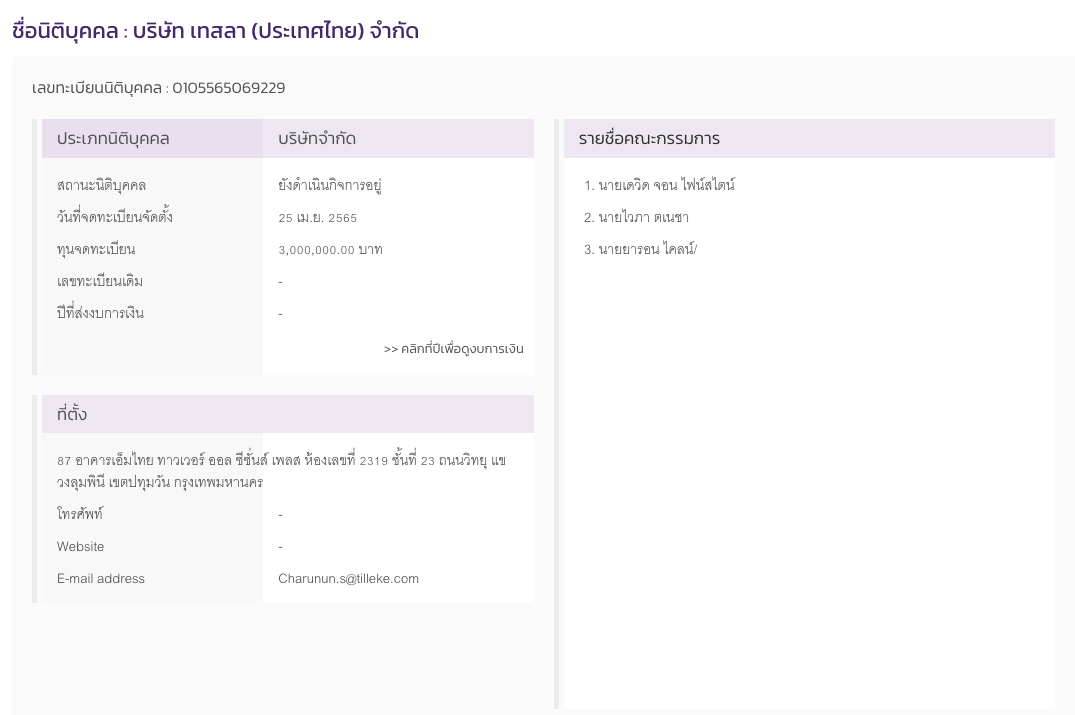Click the รายชื่อคณะกรรมการ panel header
Image resolution: width=1075 pixels, height=715 pixels.
(x=809, y=138)
